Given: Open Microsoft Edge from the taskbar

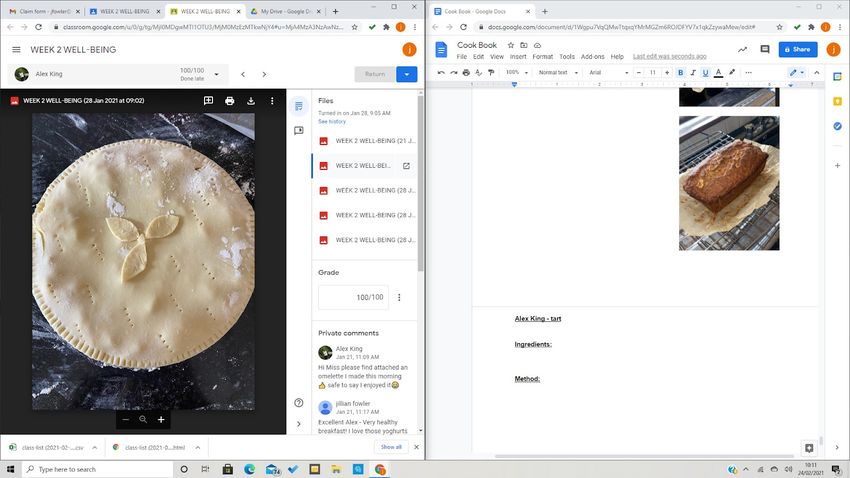Looking at the screenshot, I should coord(249,469).
